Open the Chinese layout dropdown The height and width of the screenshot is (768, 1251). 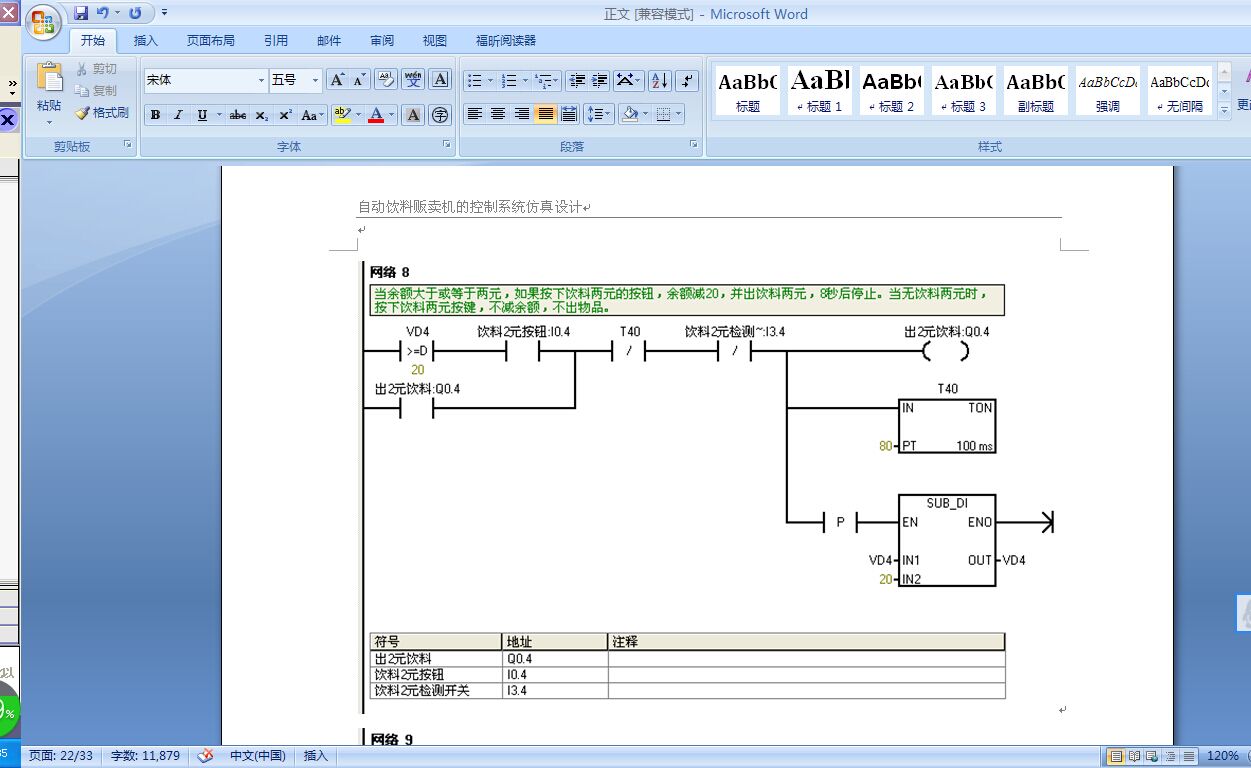tap(629, 80)
